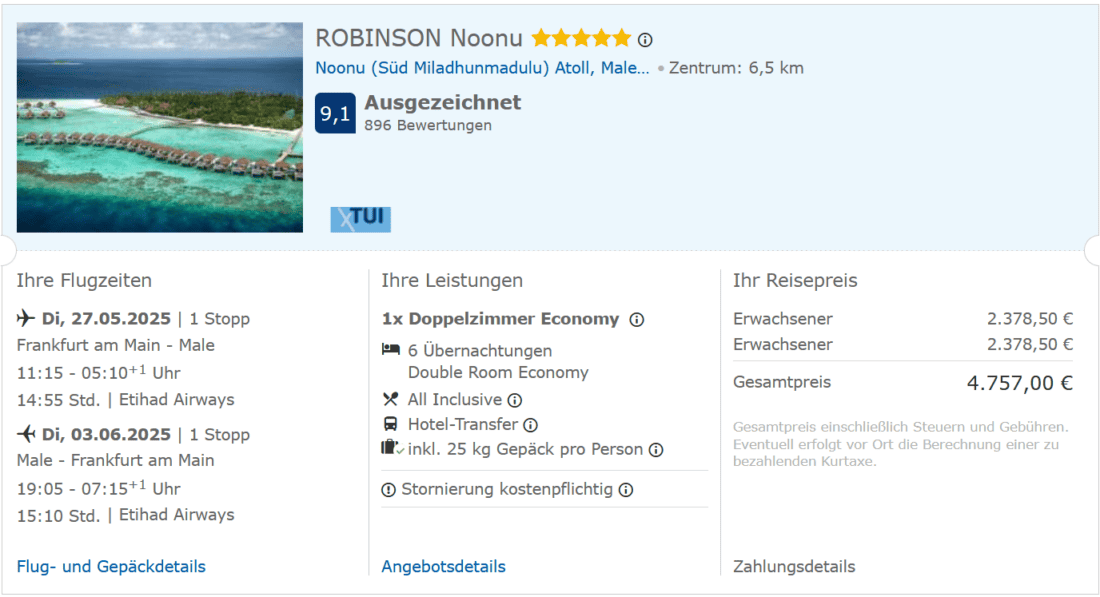The width and height of the screenshot is (1100, 597).
Task: Click the return flight airplane icon
Action: click(26, 434)
